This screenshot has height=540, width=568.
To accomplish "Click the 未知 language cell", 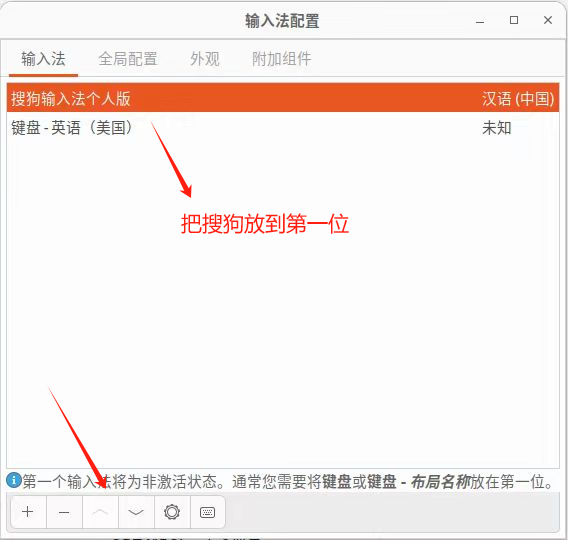I will (x=496, y=127).
